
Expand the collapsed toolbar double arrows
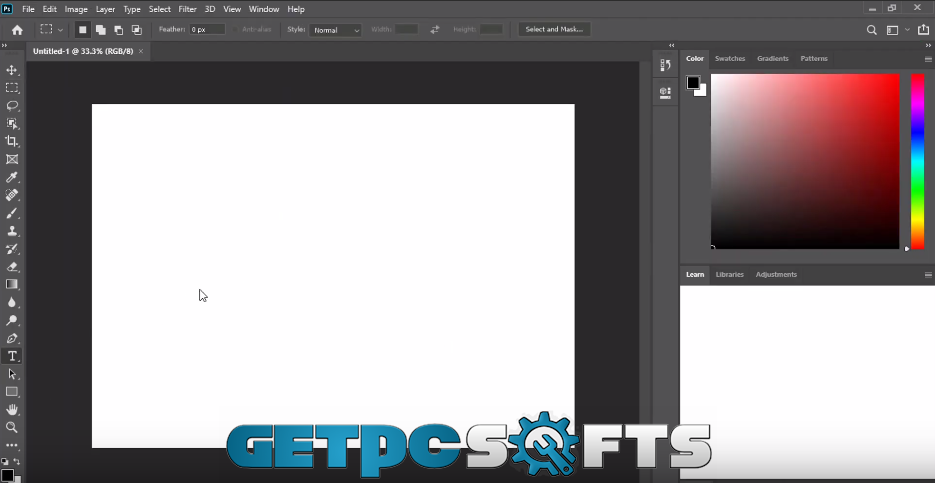click(x=4, y=45)
